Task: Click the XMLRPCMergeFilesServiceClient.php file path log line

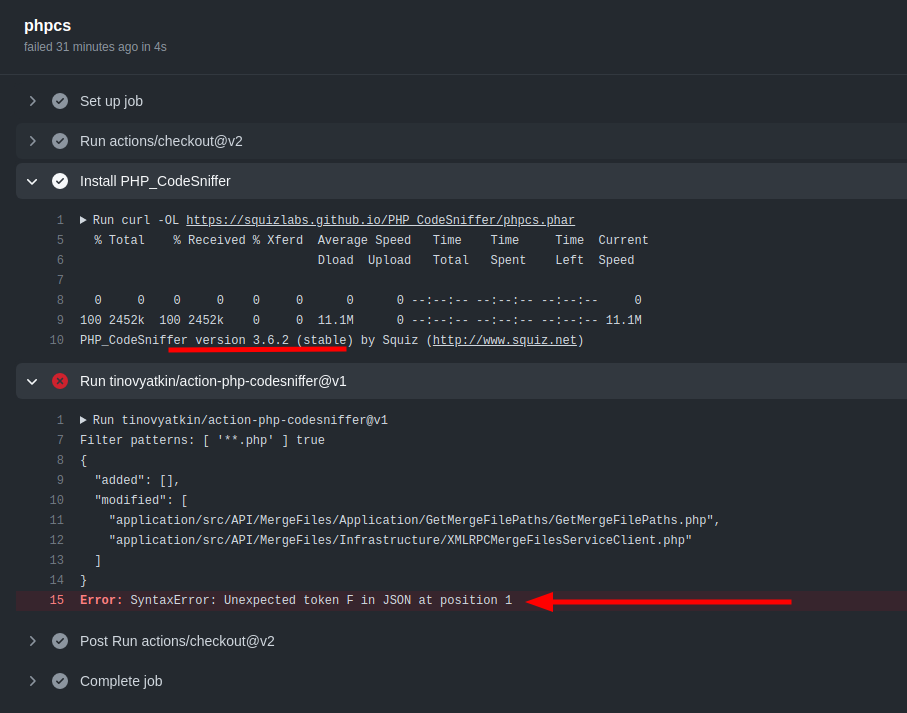Action: pos(400,540)
